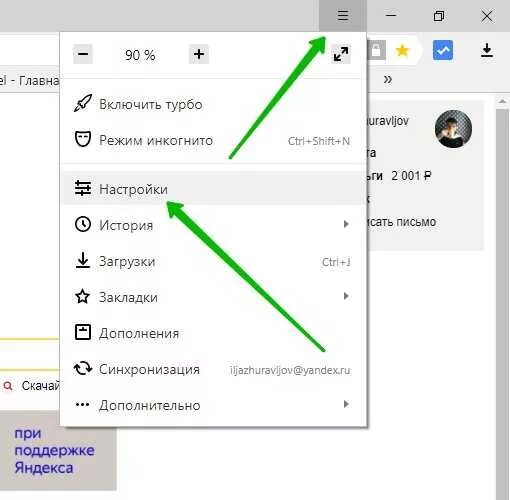This screenshot has height=500, width=510.
Task: Click the user profile avatar photo
Action: coord(453,129)
